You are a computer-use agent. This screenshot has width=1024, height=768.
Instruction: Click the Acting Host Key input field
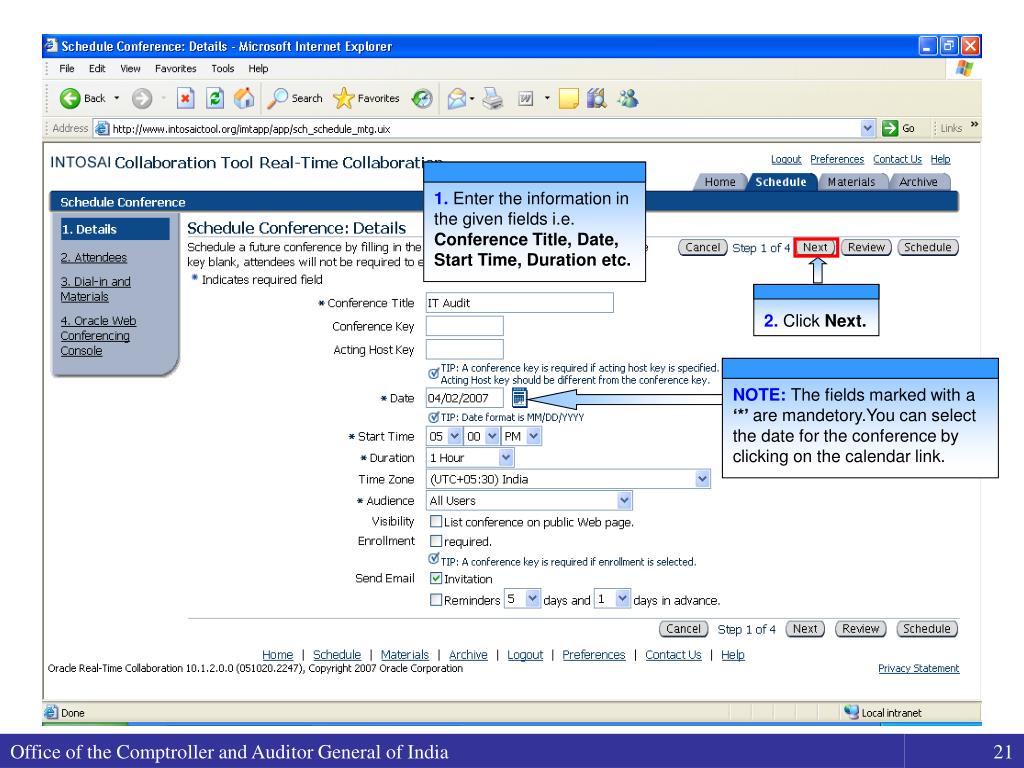464,349
